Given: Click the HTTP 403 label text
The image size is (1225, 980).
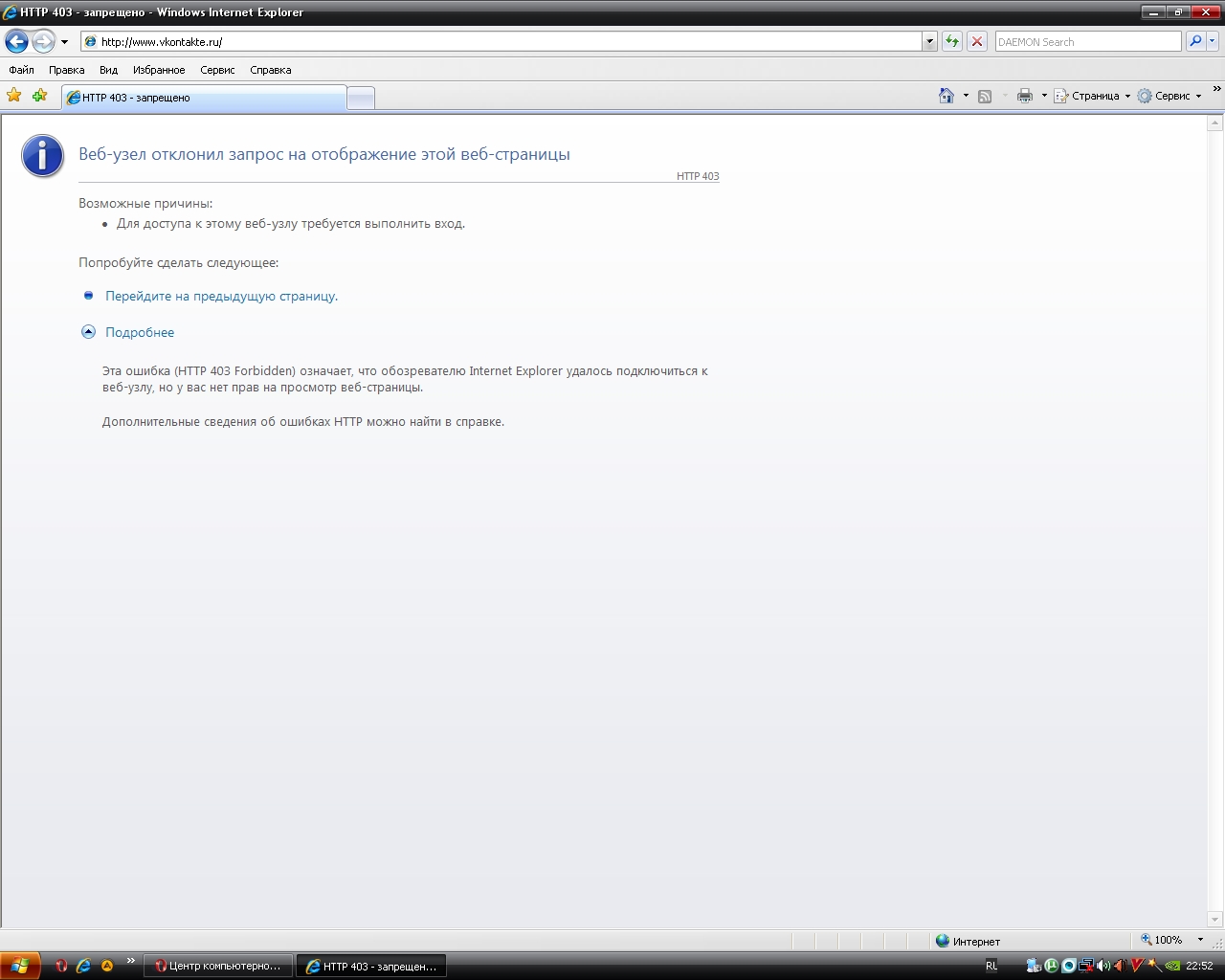Looking at the screenshot, I should 698,176.
